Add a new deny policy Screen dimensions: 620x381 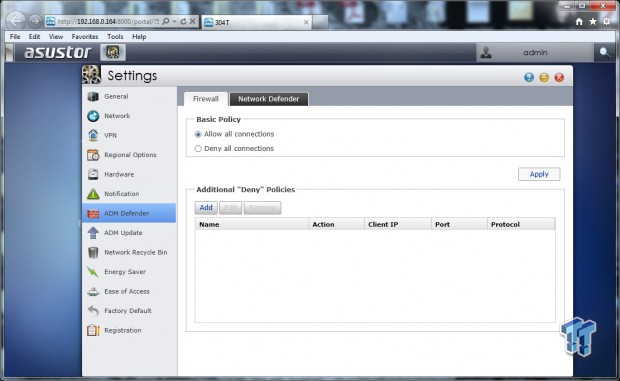(206, 207)
